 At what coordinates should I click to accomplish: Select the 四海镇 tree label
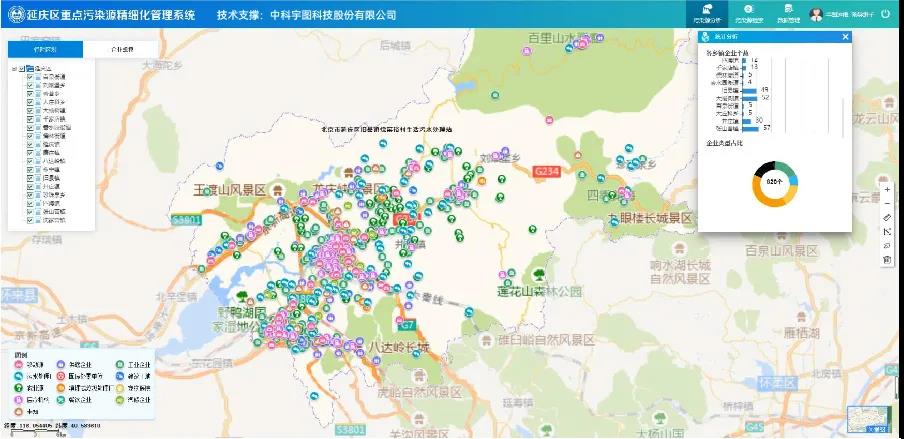(x=51, y=203)
